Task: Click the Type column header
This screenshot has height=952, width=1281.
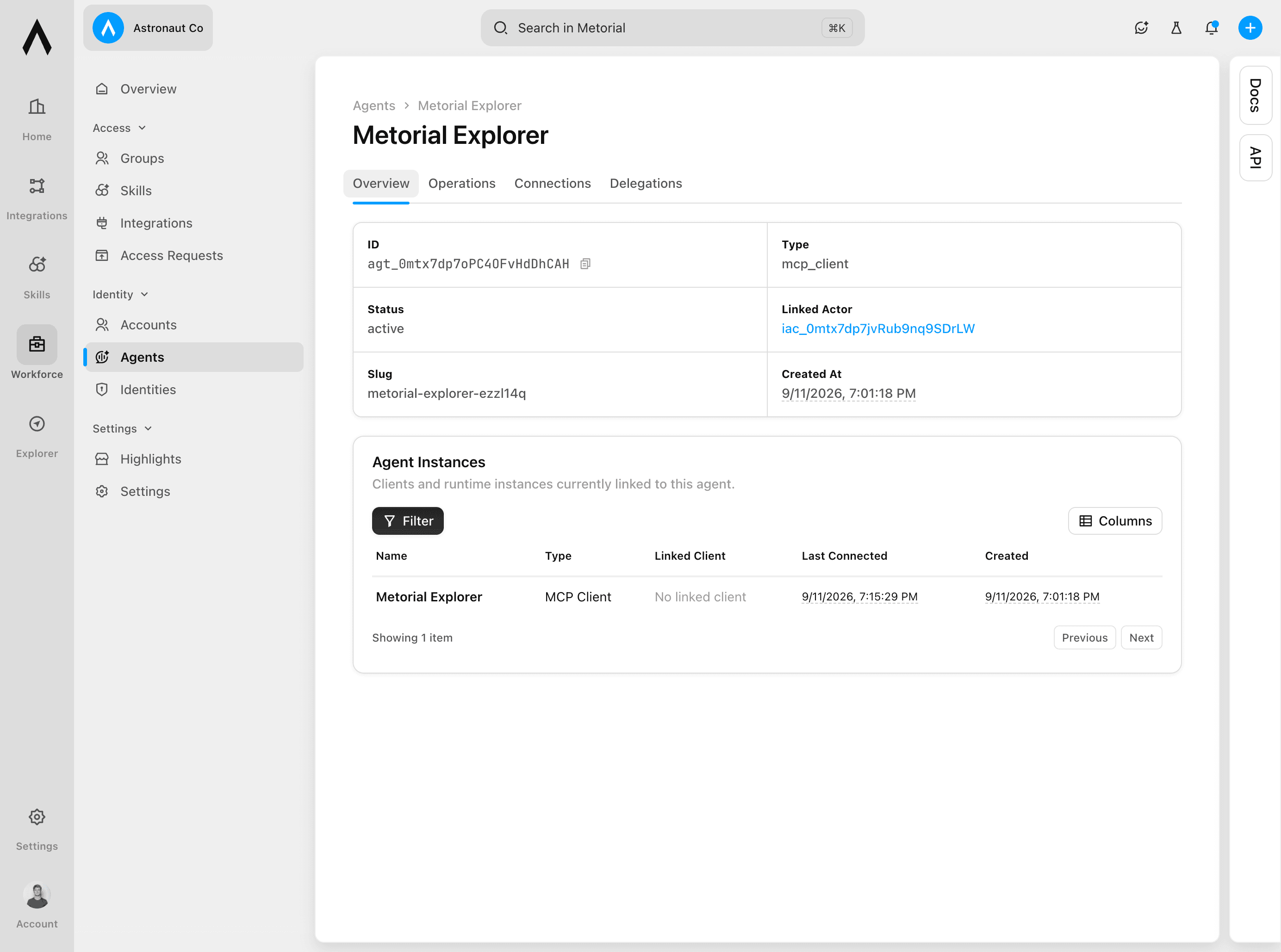Action: click(x=558, y=556)
